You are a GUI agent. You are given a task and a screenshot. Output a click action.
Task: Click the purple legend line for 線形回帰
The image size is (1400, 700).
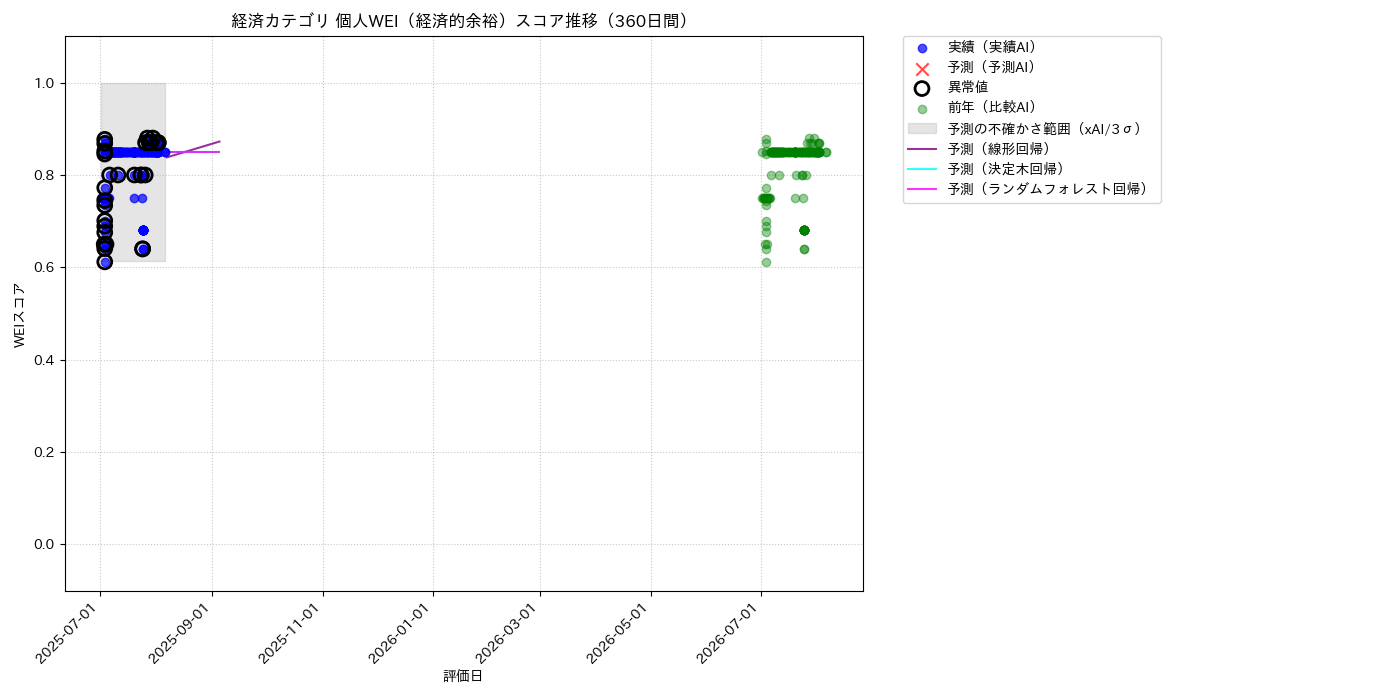tap(922, 149)
